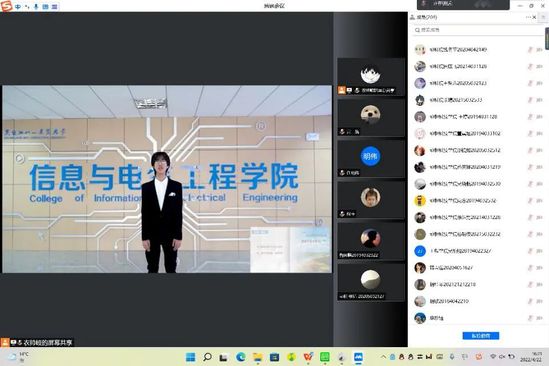Toggle mic icon for first listed member
Viewport: 549px width, 366px height.
click(x=530, y=50)
